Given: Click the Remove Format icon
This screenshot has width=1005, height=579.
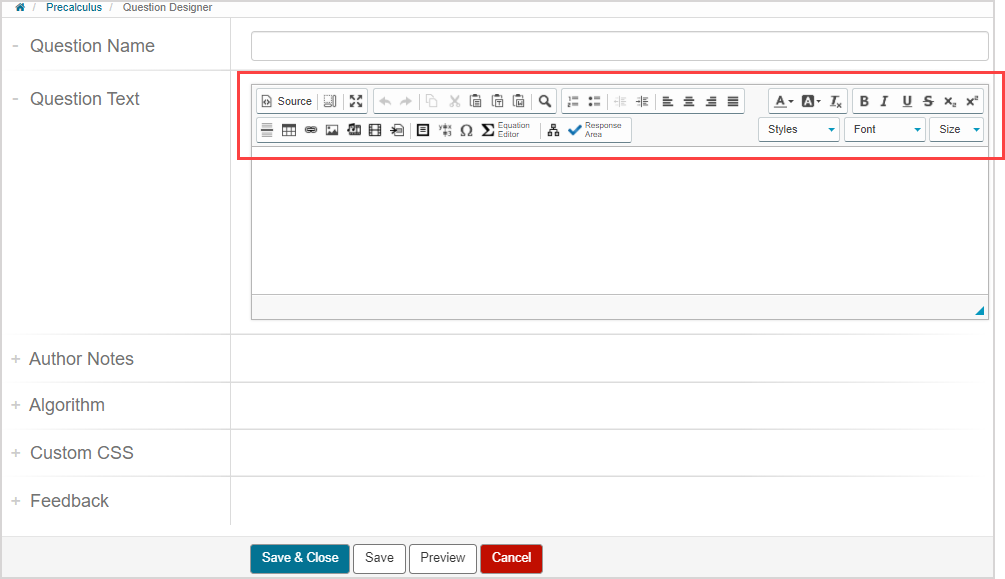Looking at the screenshot, I should pos(835,101).
